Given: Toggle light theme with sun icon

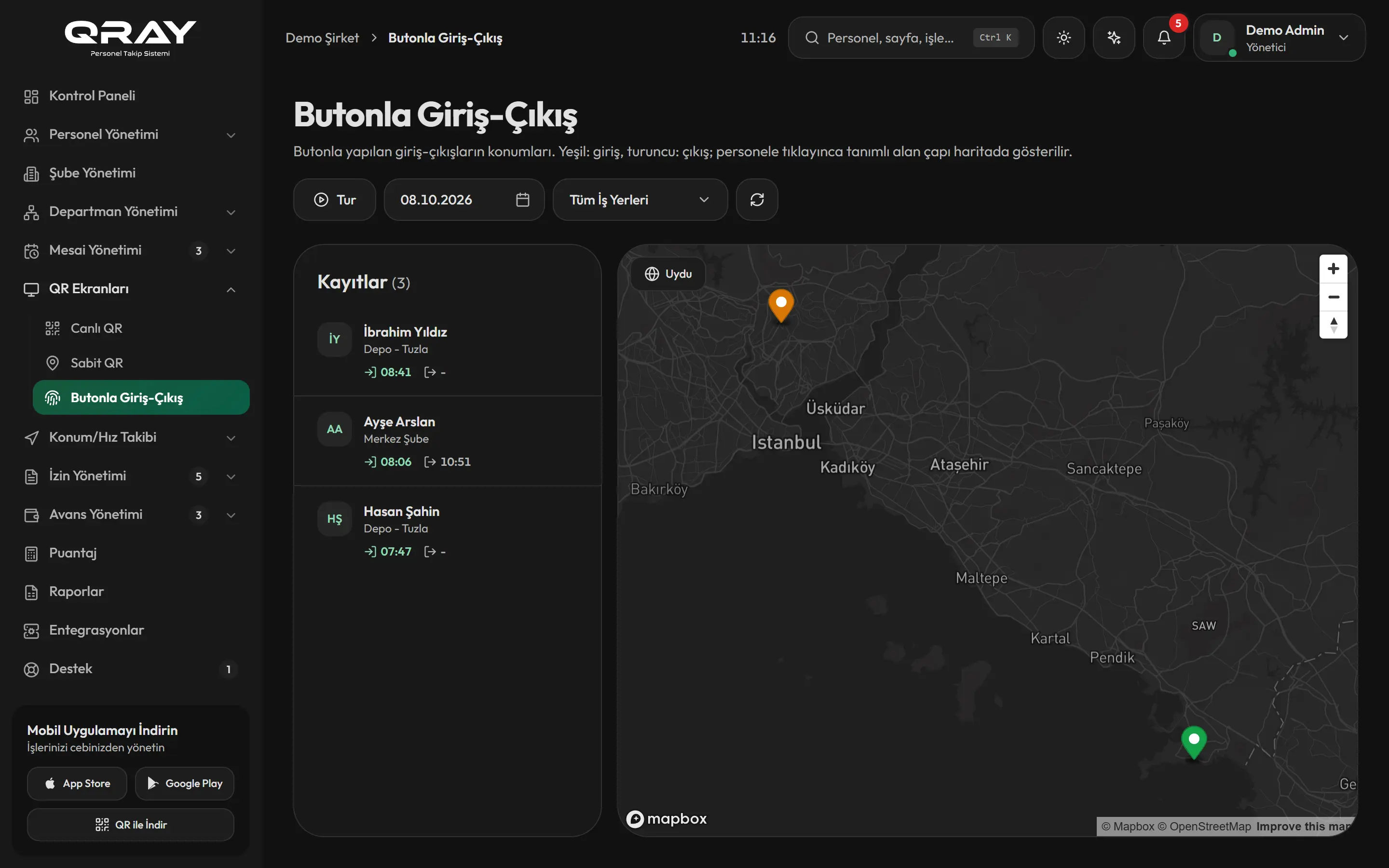Looking at the screenshot, I should pyautogui.click(x=1063, y=38).
